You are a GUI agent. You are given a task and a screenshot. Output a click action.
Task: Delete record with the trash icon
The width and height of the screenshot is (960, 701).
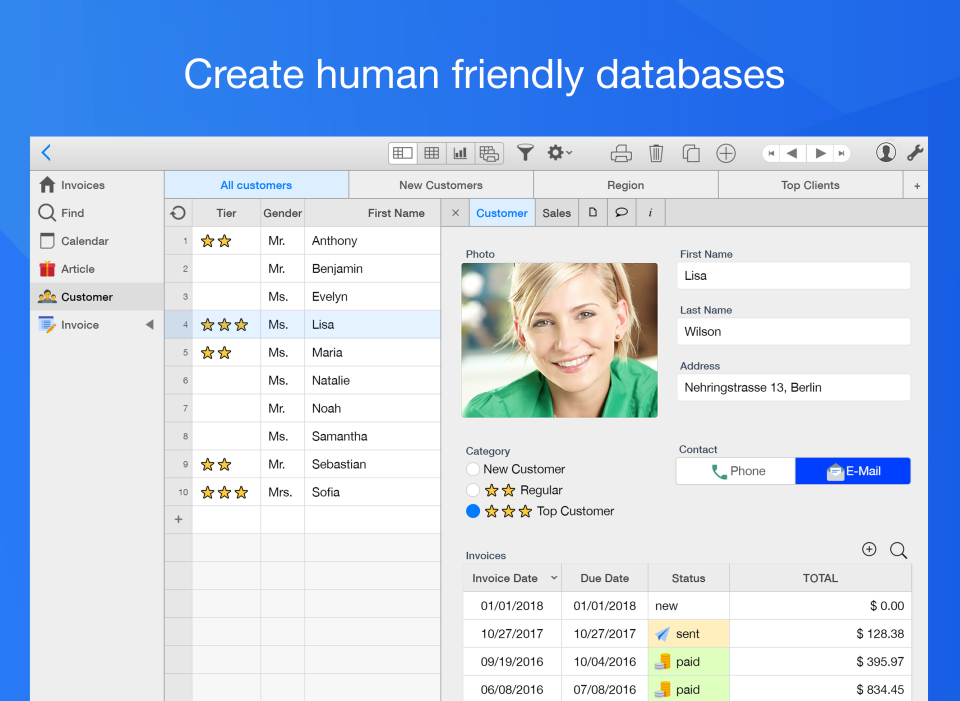tap(656, 153)
